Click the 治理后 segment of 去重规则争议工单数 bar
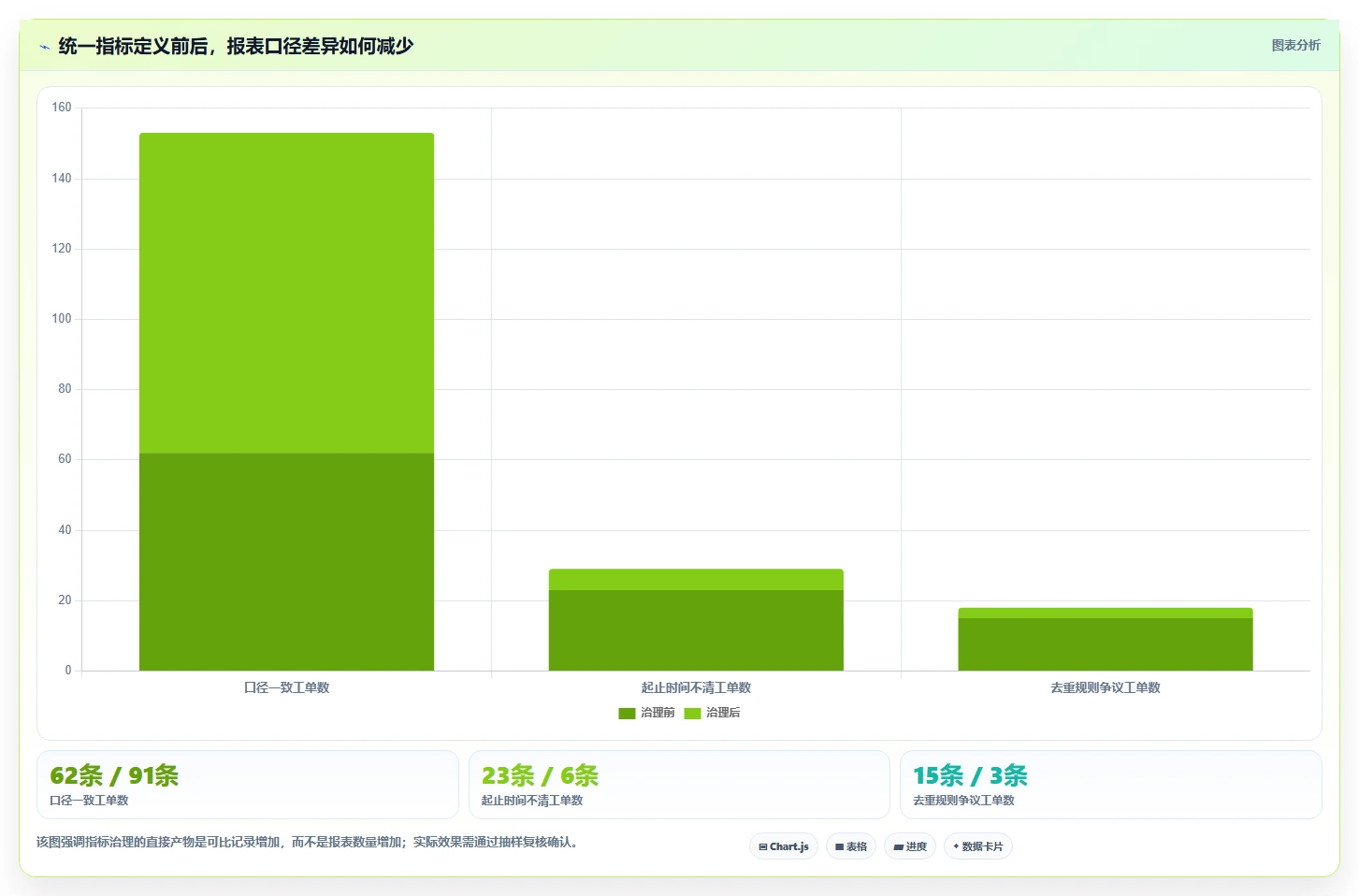1359x896 pixels. tap(1106, 614)
